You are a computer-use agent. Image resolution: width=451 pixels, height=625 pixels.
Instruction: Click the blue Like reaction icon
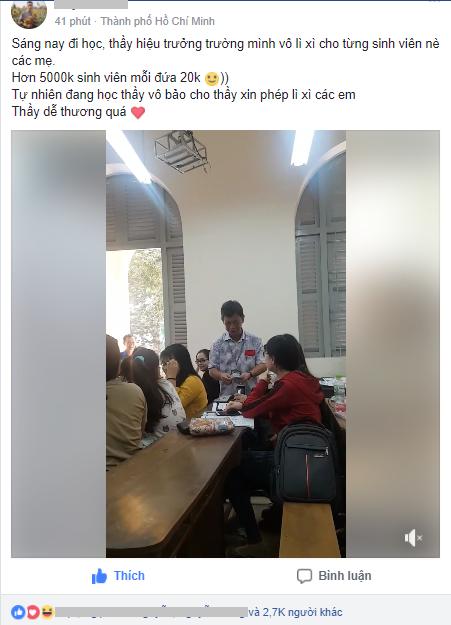[18, 612]
